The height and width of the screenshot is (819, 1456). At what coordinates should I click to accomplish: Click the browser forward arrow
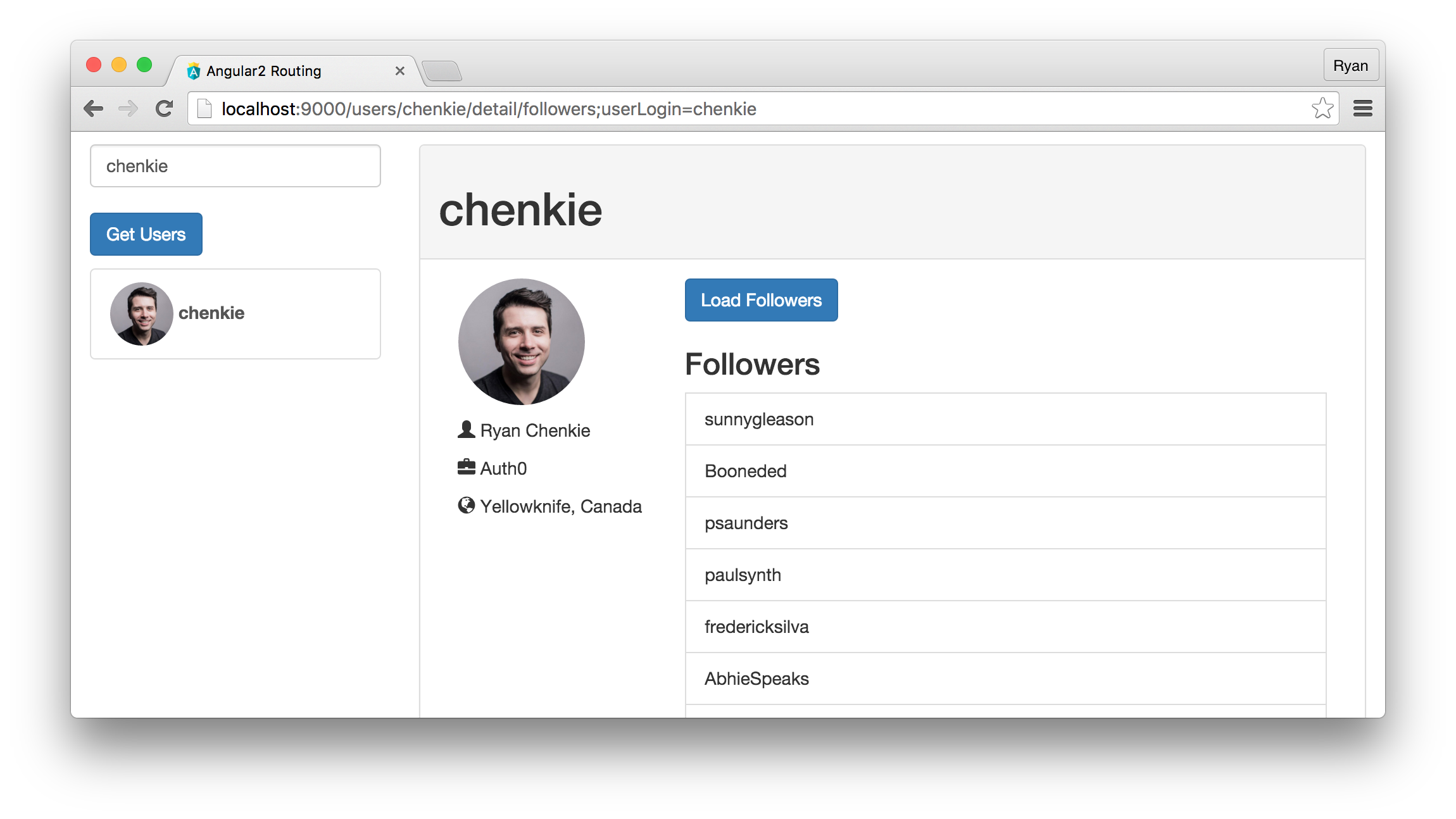click(x=129, y=109)
